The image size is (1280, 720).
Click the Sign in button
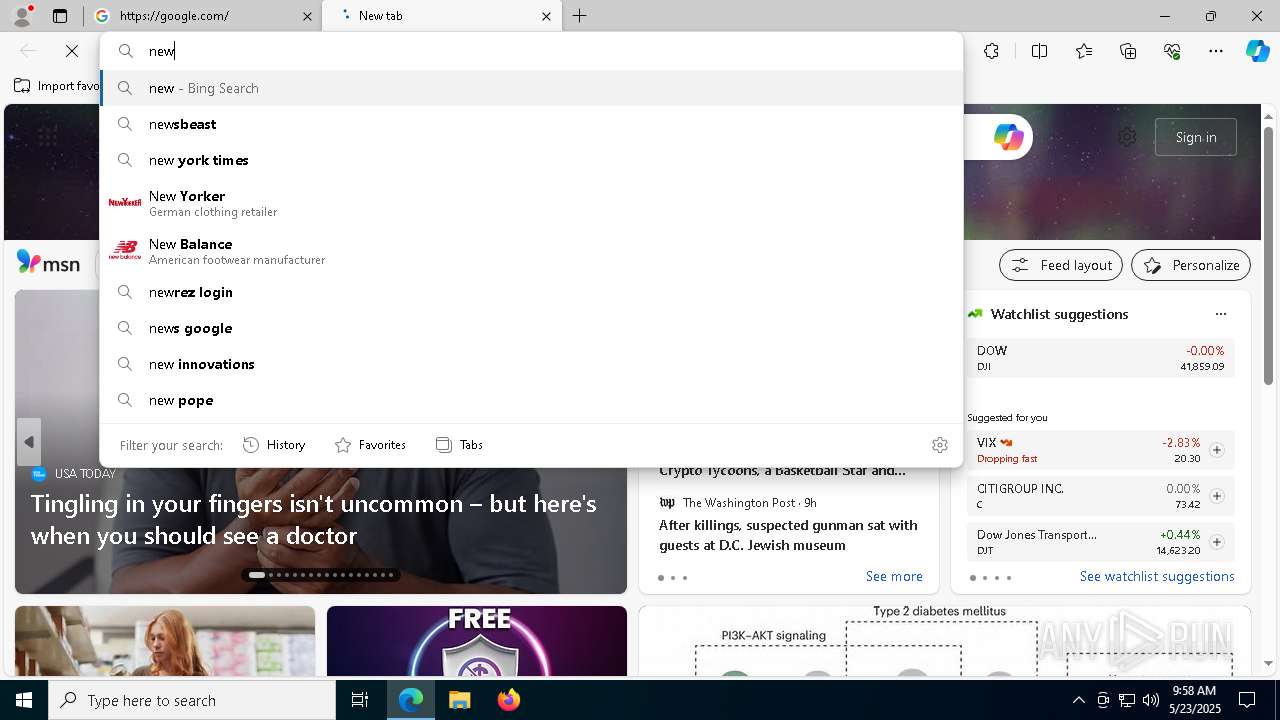(x=1196, y=137)
